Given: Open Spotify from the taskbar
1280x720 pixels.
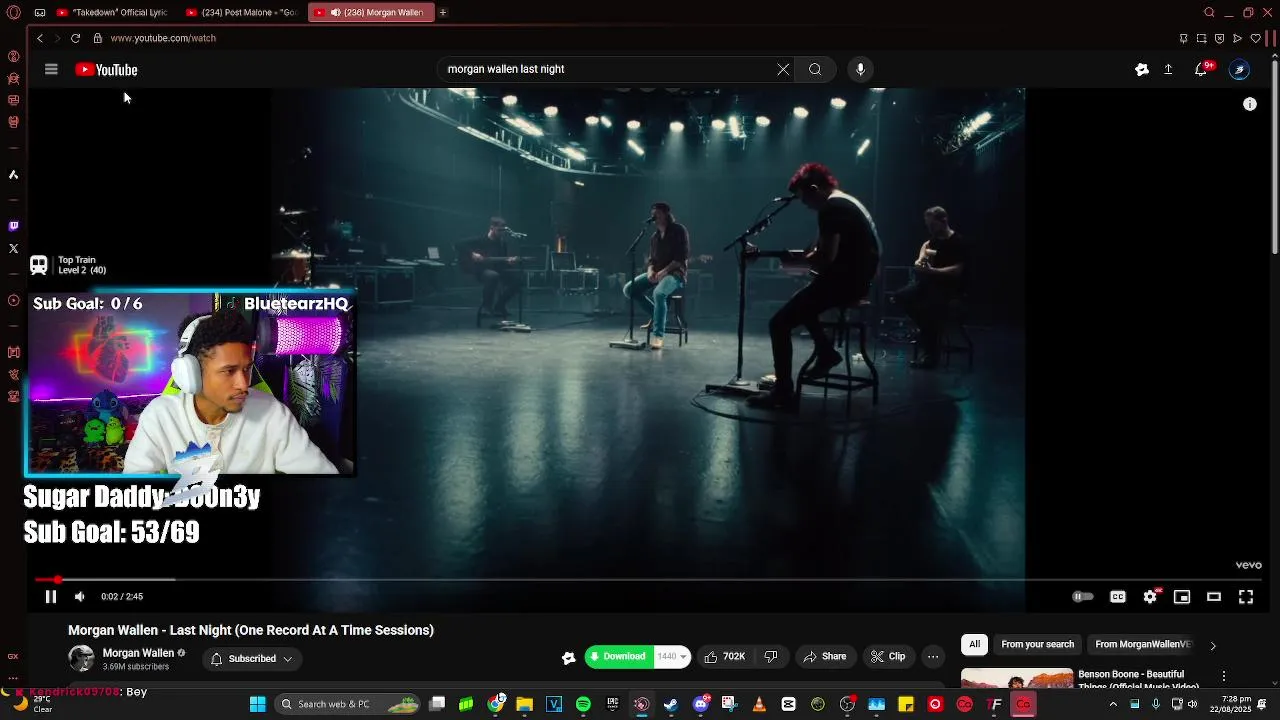Looking at the screenshot, I should coord(583,704).
